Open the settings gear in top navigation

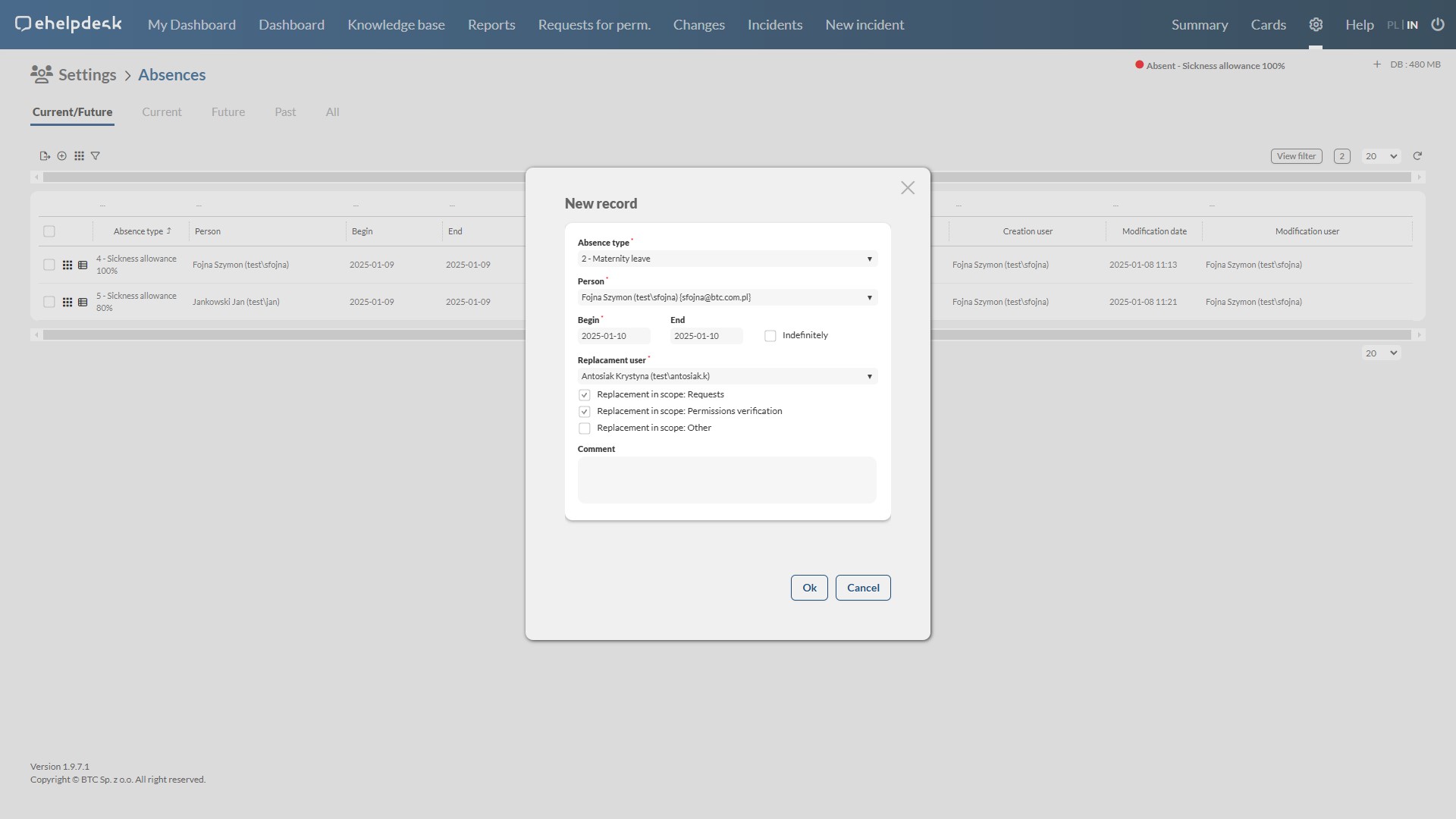point(1316,25)
